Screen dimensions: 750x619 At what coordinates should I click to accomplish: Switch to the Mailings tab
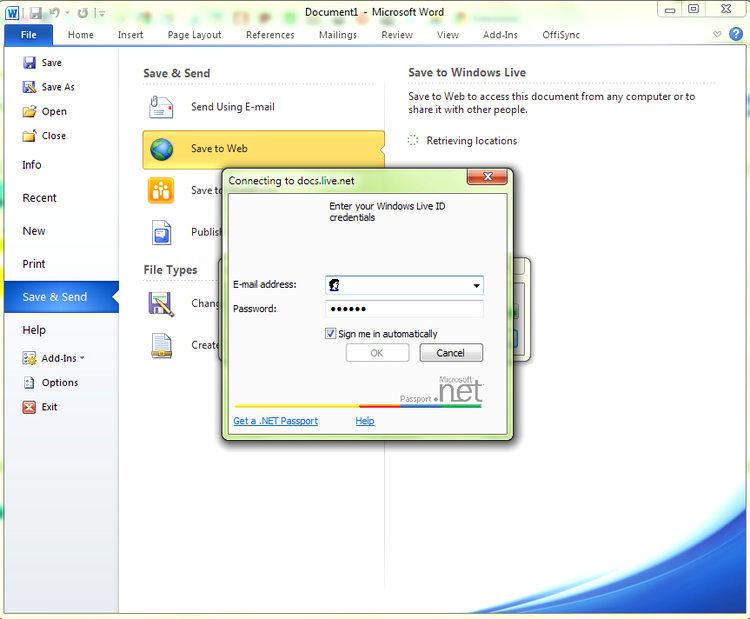[338, 35]
